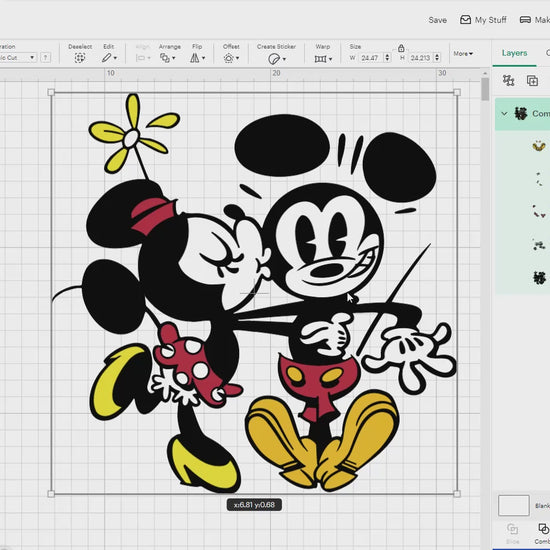Screen dimensions: 550x550
Task: Click the Duplicate icon in Layers panel
Action: click(532, 81)
